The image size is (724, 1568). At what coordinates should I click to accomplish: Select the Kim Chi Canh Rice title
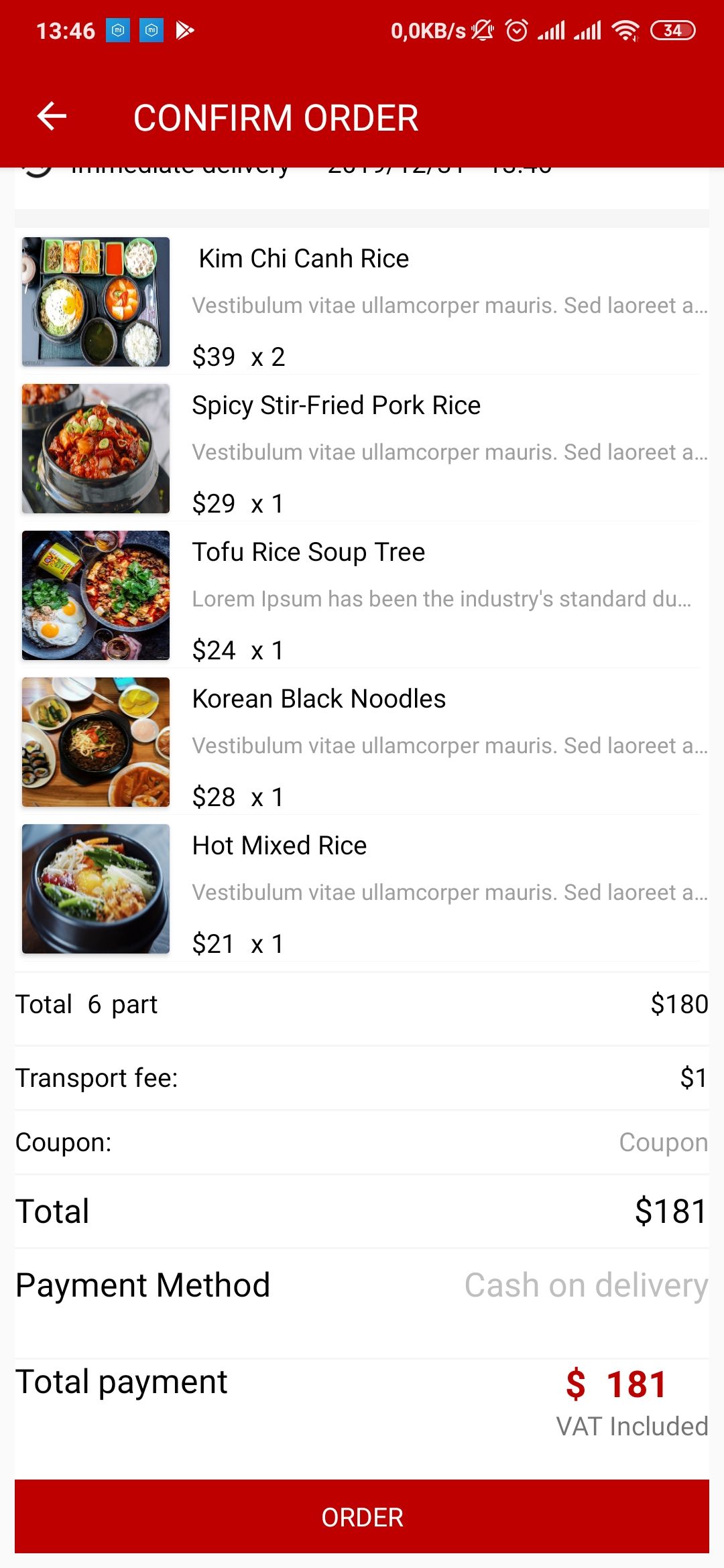click(x=304, y=259)
